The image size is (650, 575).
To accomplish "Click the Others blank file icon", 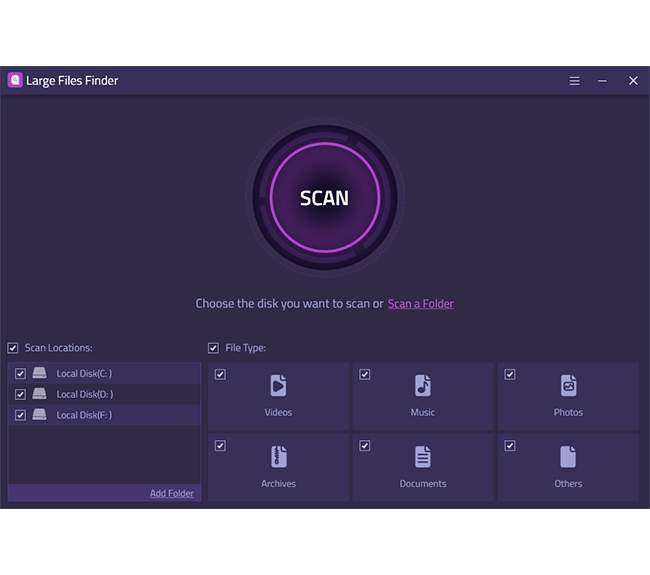I will point(568,457).
